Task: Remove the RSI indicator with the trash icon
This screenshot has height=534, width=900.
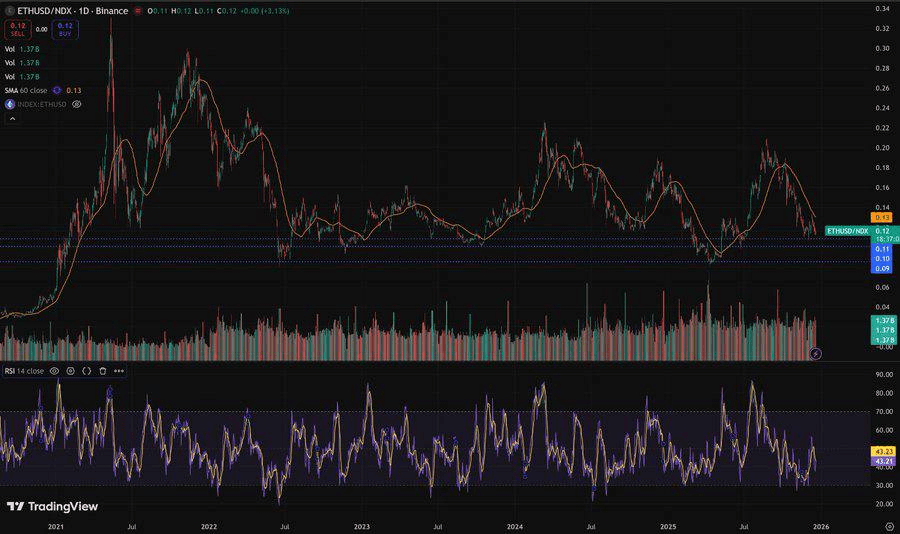Action: coord(103,371)
